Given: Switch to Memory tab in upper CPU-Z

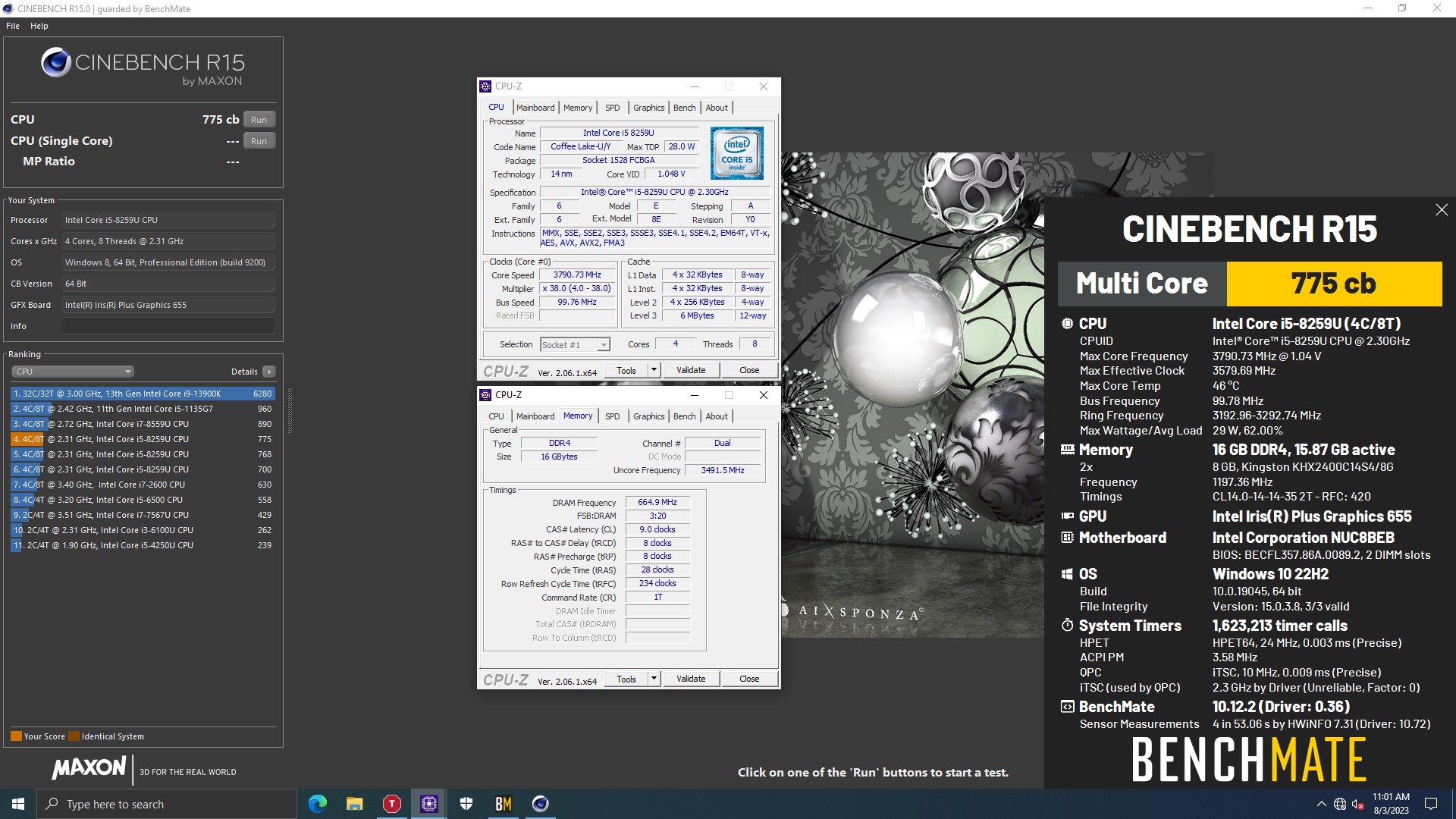Looking at the screenshot, I should [578, 108].
